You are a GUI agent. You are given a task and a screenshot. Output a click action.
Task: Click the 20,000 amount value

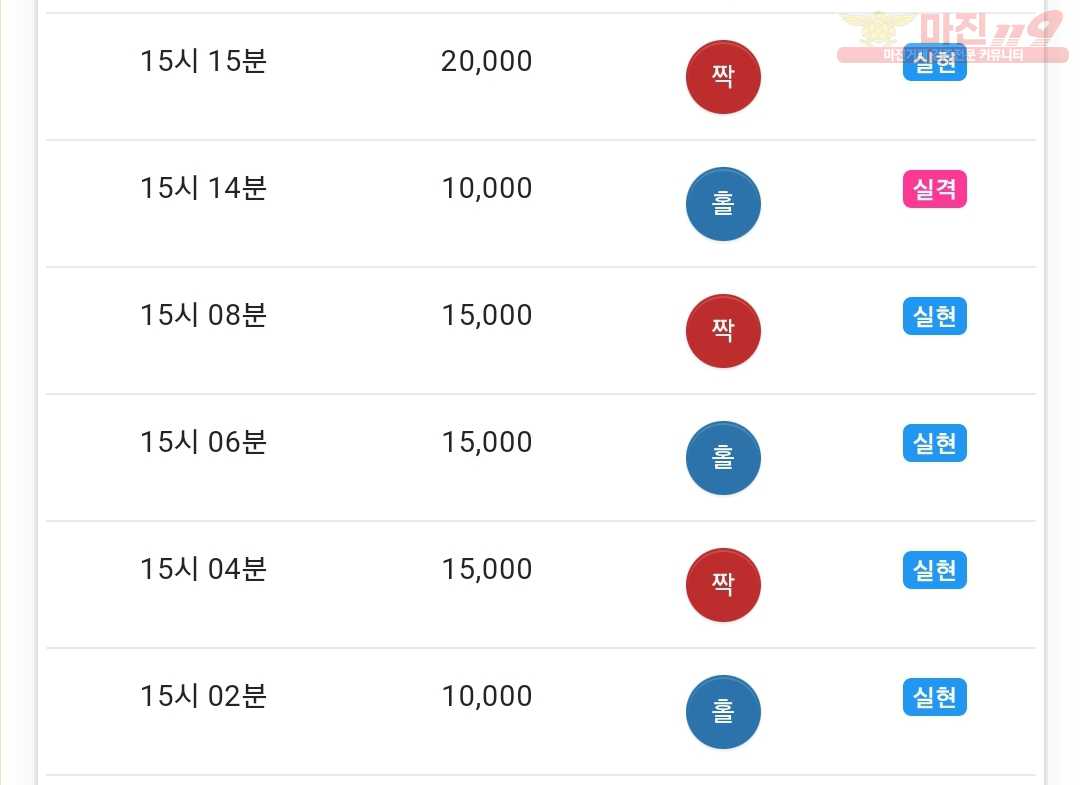(486, 62)
